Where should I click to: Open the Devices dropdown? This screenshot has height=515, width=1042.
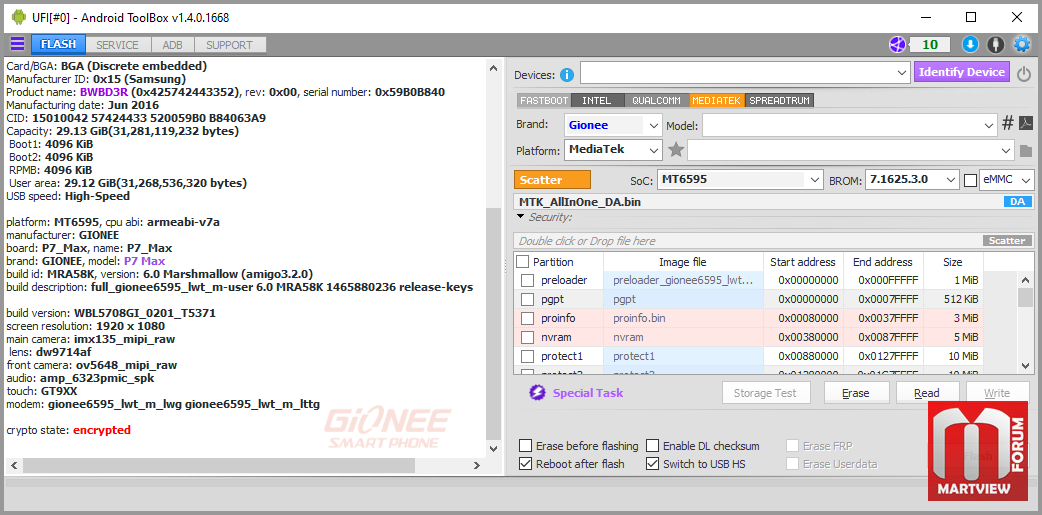click(745, 72)
